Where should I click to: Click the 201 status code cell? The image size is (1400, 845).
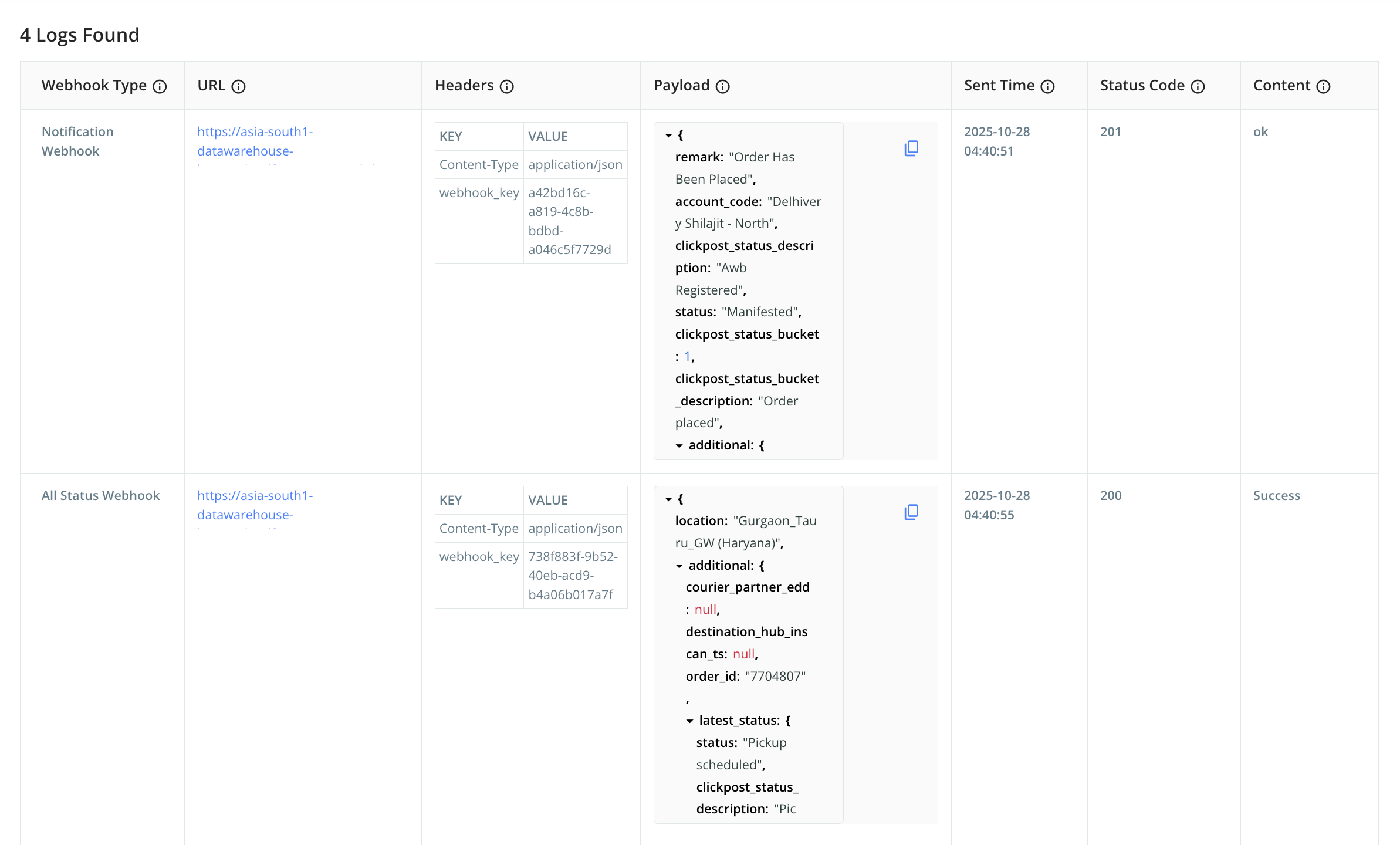(x=1110, y=132)
